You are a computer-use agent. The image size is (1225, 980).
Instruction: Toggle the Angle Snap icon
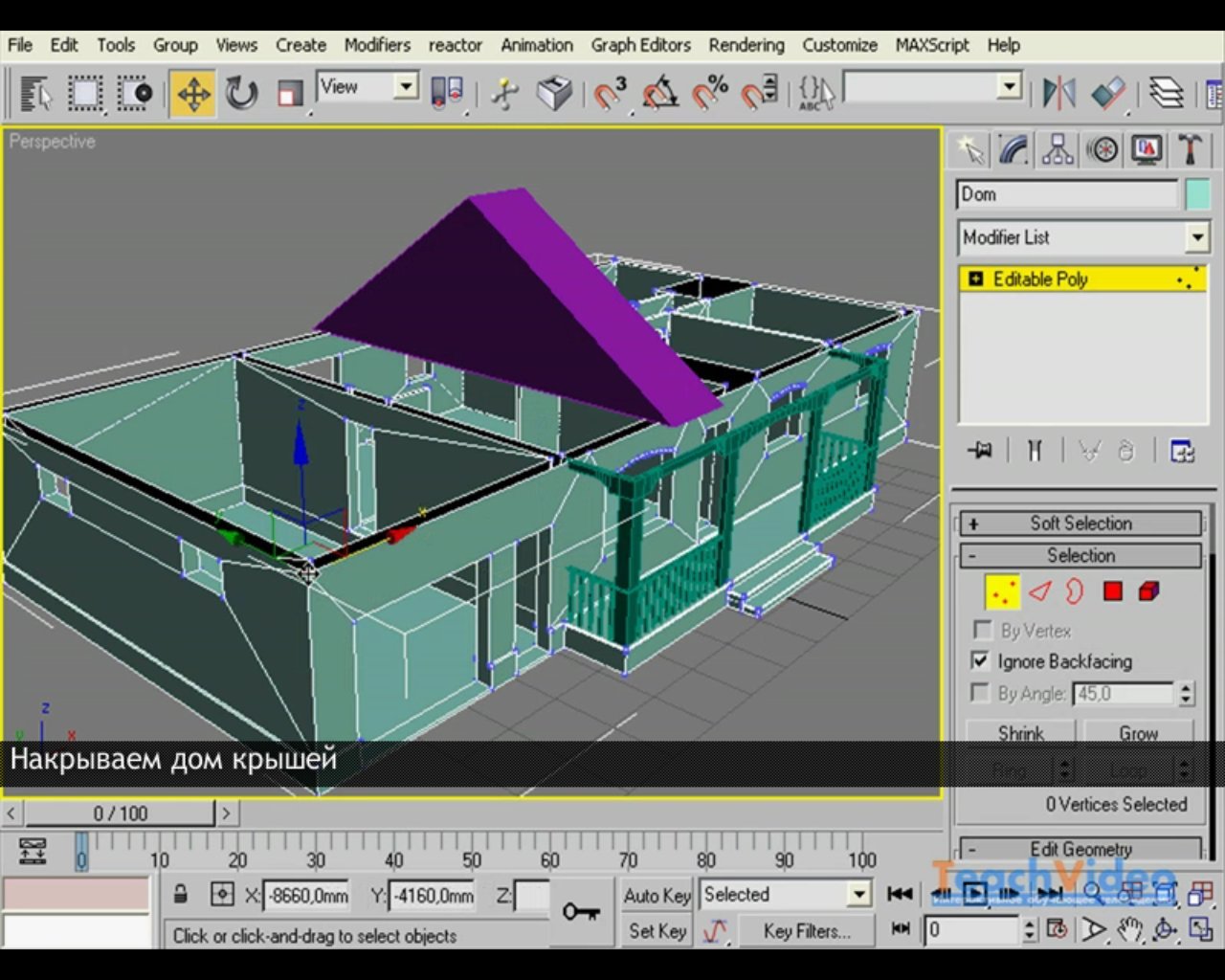coord(659,94)
